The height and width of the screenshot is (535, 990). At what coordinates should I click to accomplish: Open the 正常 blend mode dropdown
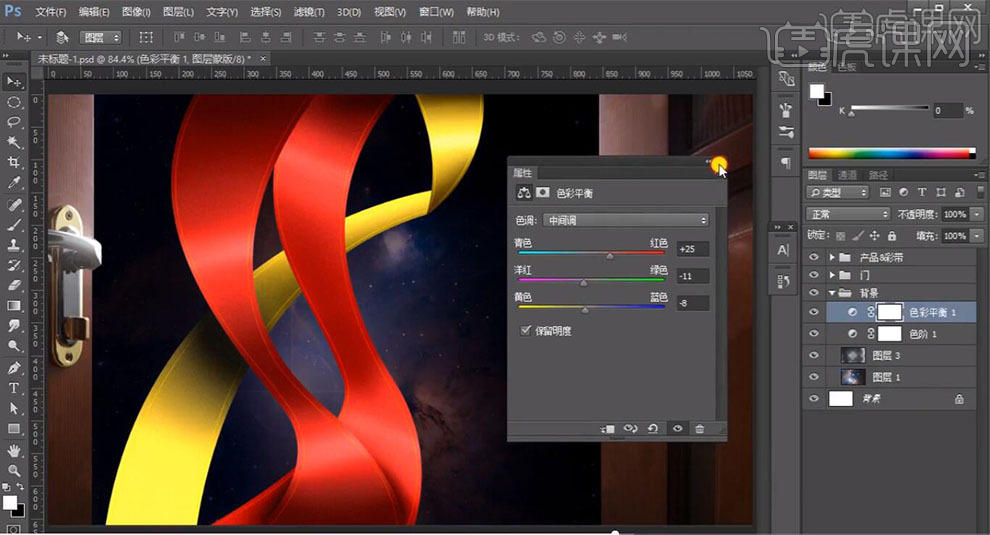848,214
